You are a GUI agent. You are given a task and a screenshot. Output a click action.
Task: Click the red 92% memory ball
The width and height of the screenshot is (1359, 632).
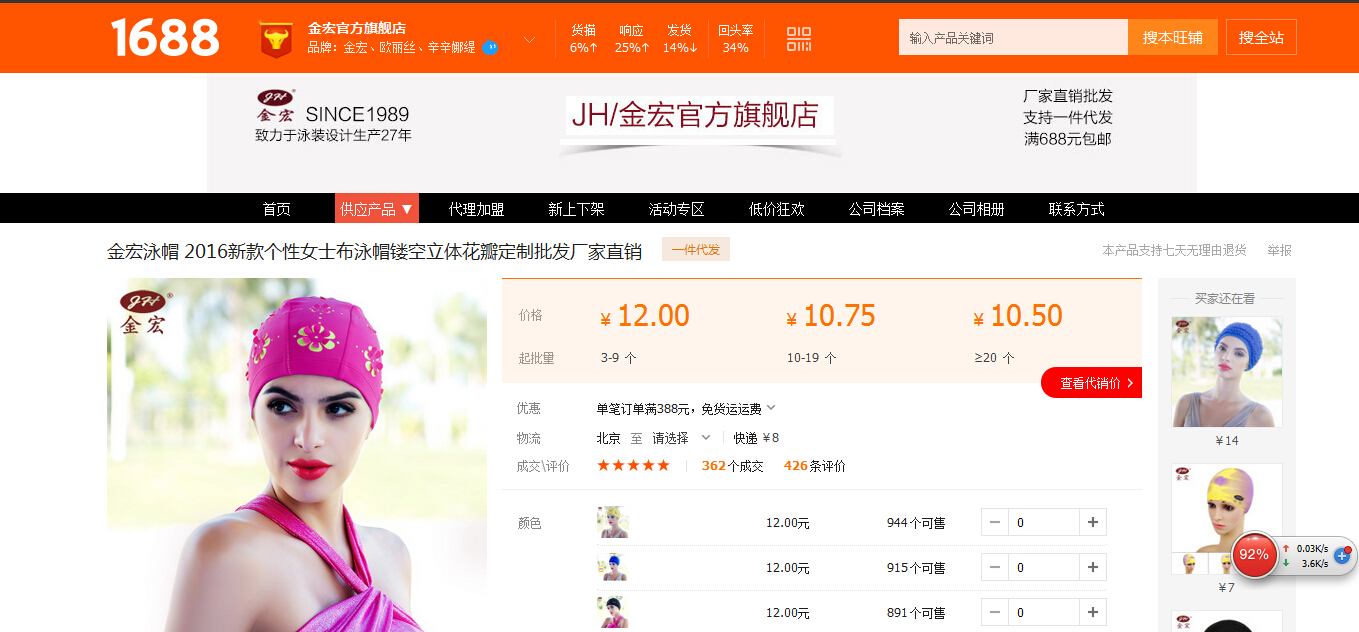(x=1254, y=554)
